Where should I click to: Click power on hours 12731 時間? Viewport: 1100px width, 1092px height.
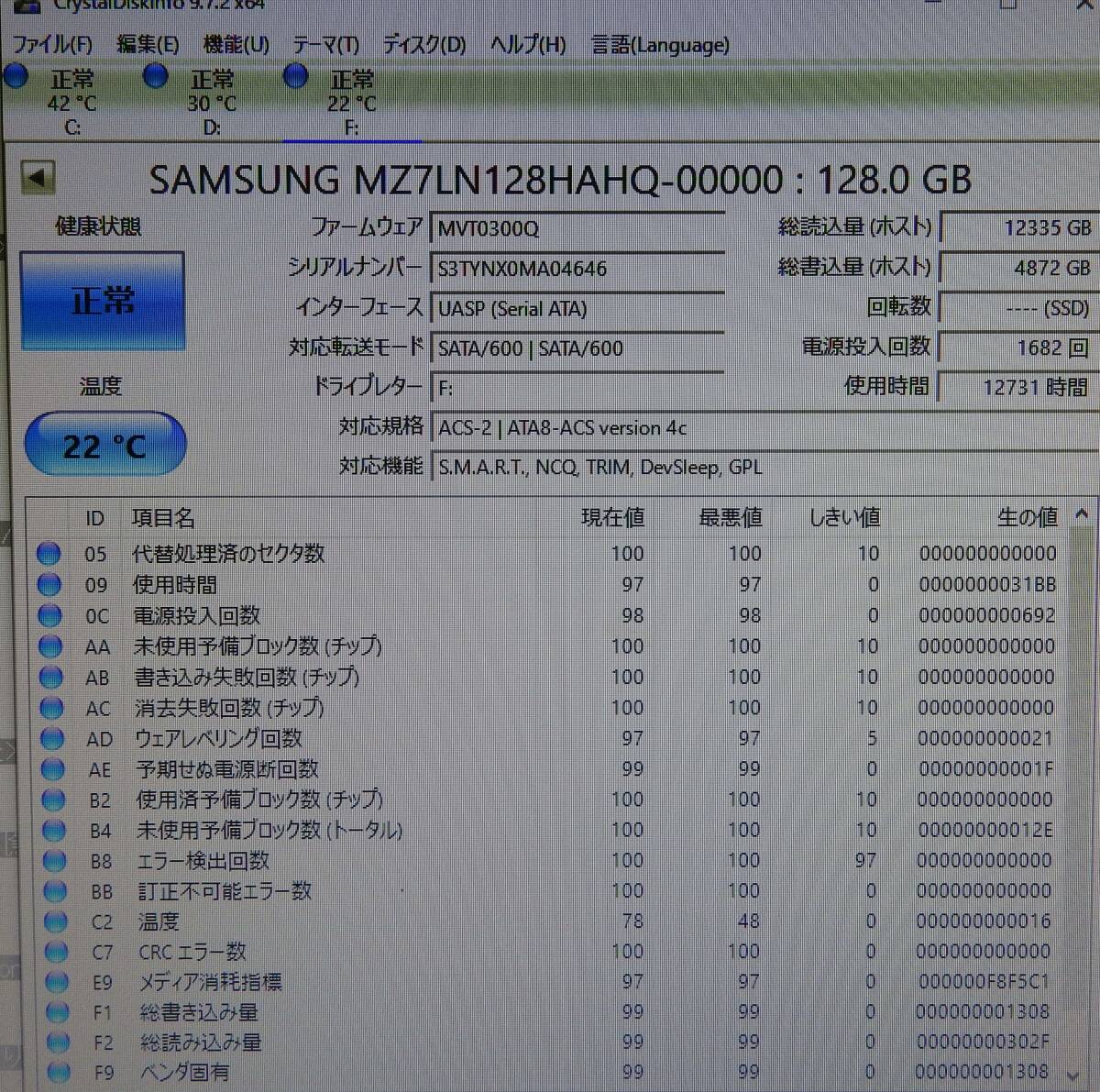[x=1018, y=387]
